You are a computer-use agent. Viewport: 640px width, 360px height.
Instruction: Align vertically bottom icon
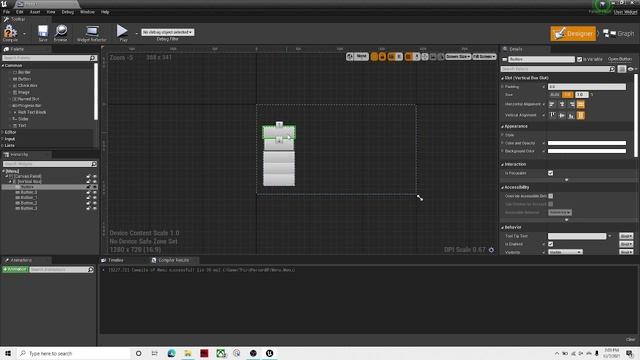571,116
